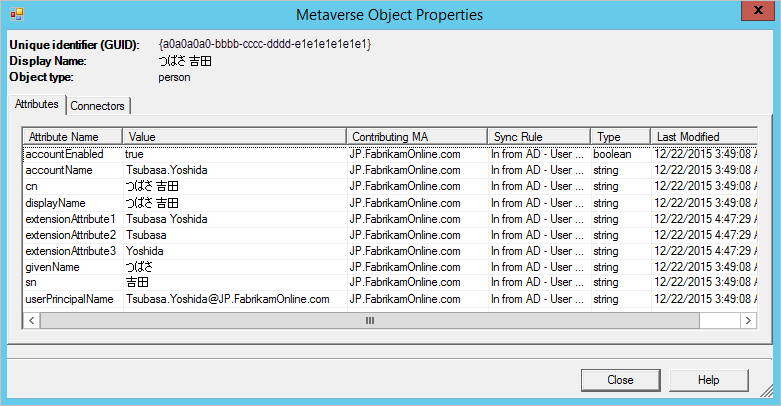This screenshot has height=406, width=781.
Task: Select the Attributes tab
Action: coord(36,104)
